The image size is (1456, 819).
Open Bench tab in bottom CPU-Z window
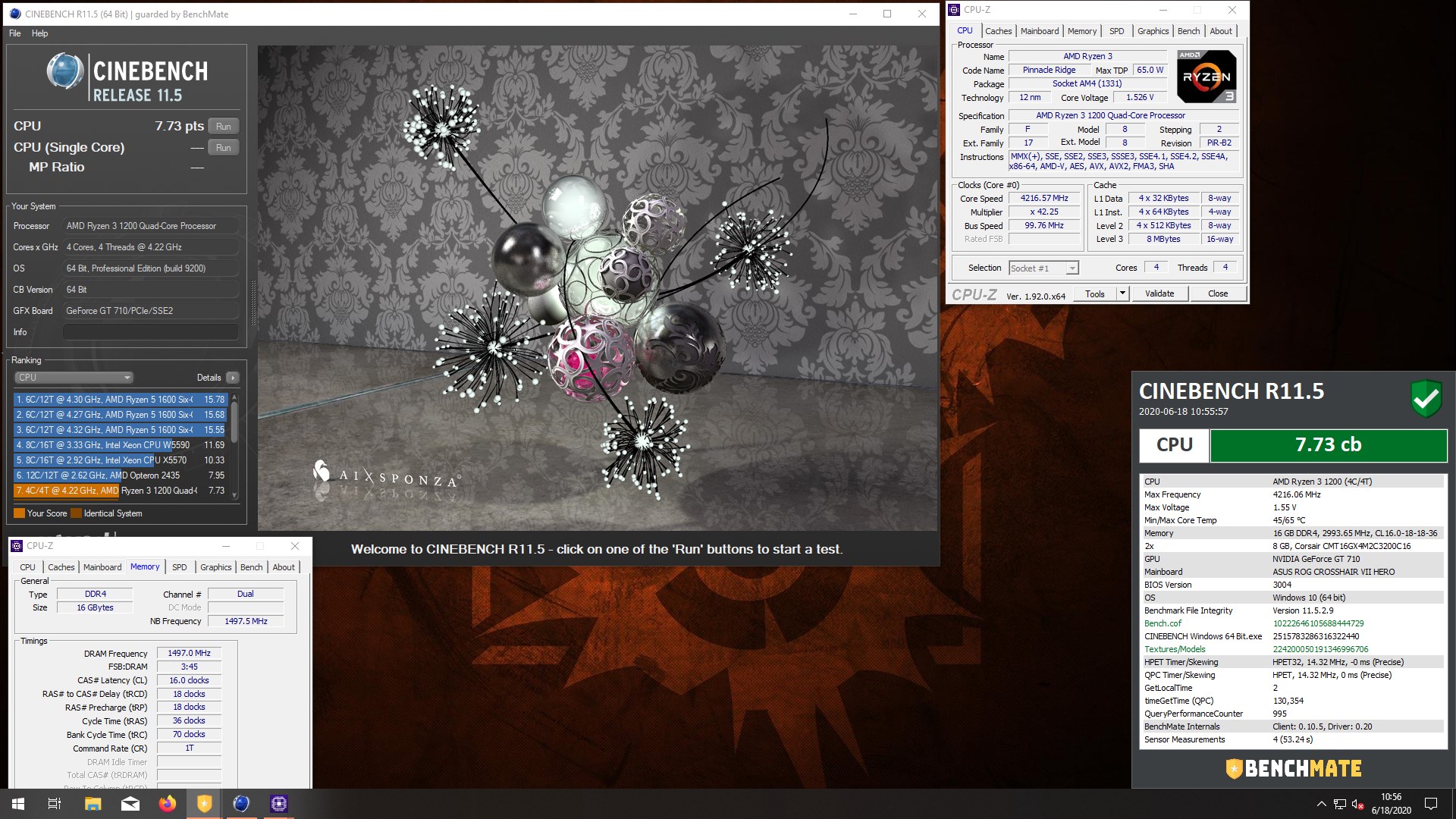click(251, 567)
